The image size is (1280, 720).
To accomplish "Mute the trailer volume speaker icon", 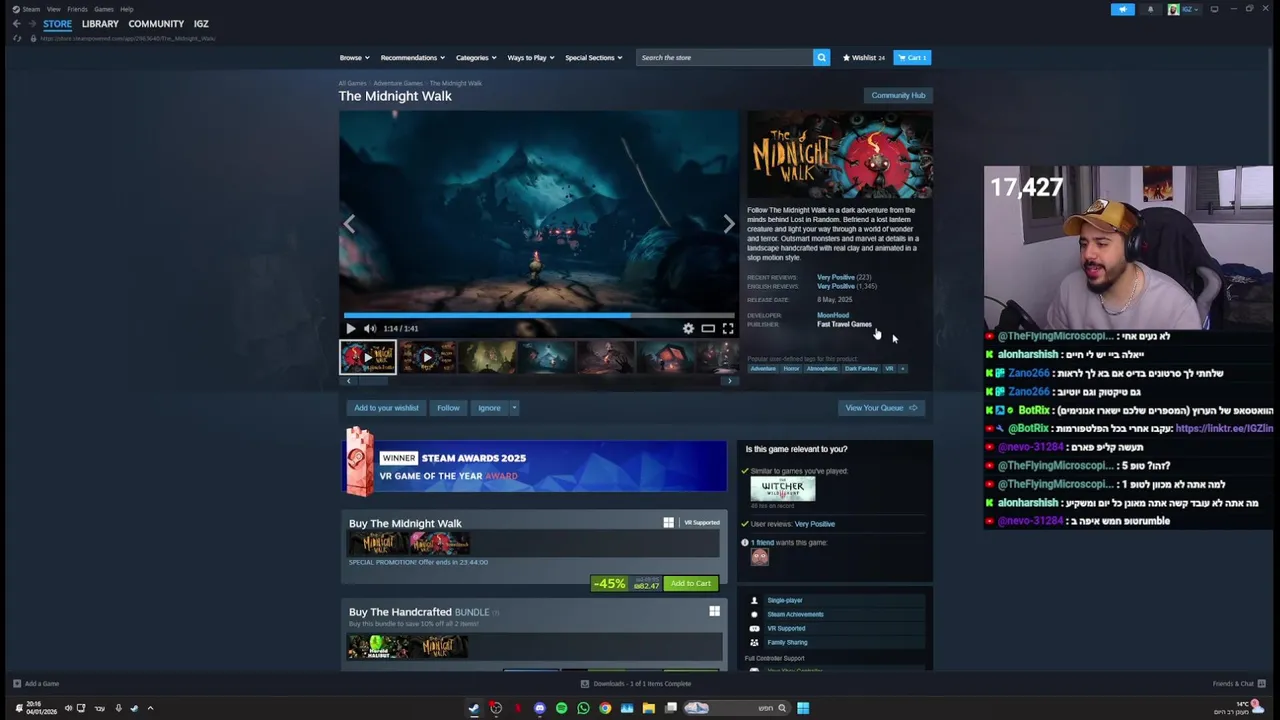I will click(370, 328).
